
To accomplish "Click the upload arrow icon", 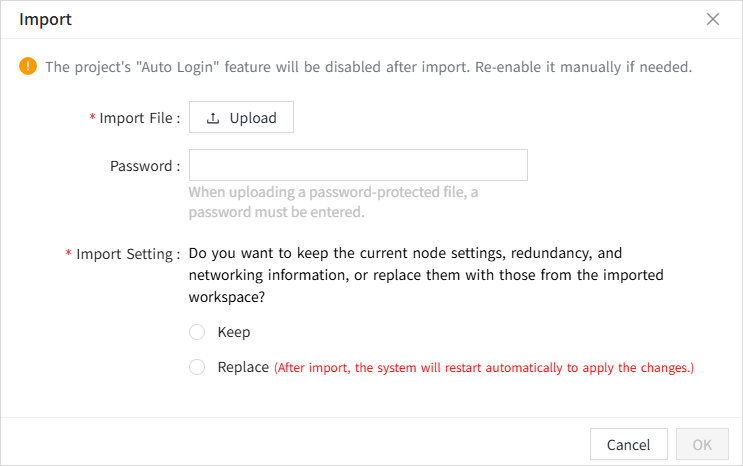I will pyautogui.click(x=213, y=118).
